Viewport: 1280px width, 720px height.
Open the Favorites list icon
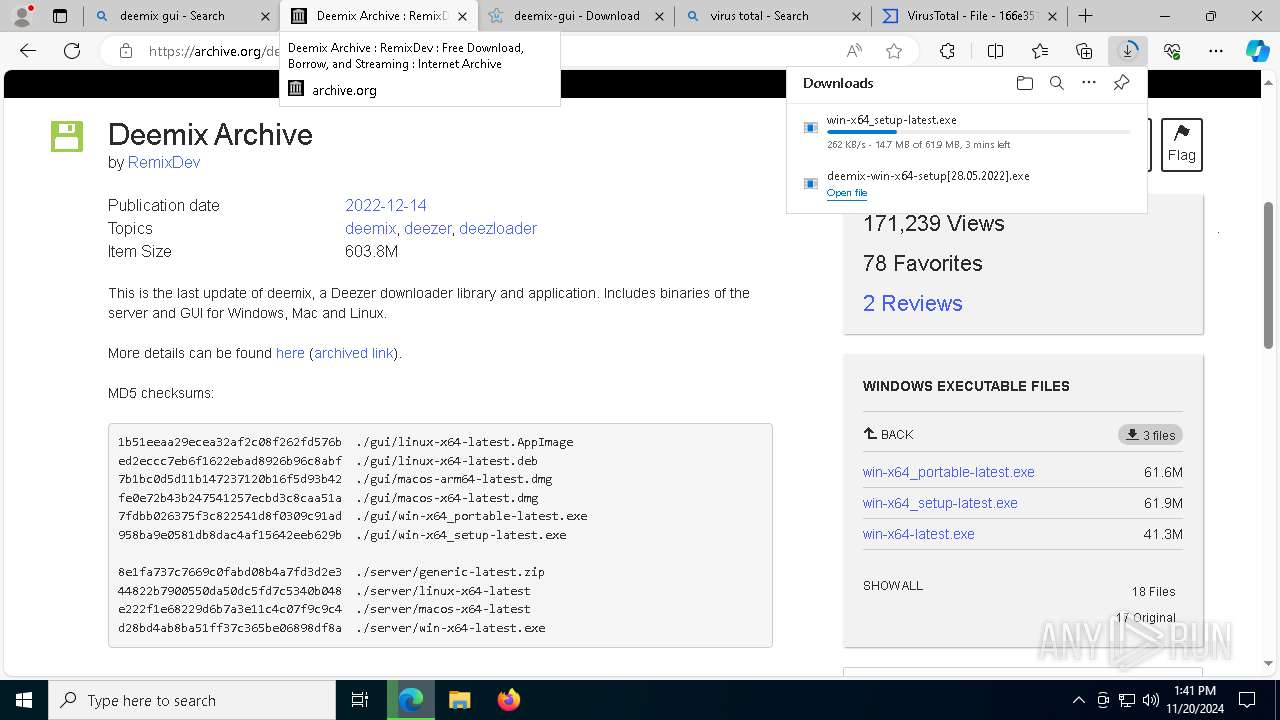pyautogui.click(x=1040, y=51)
